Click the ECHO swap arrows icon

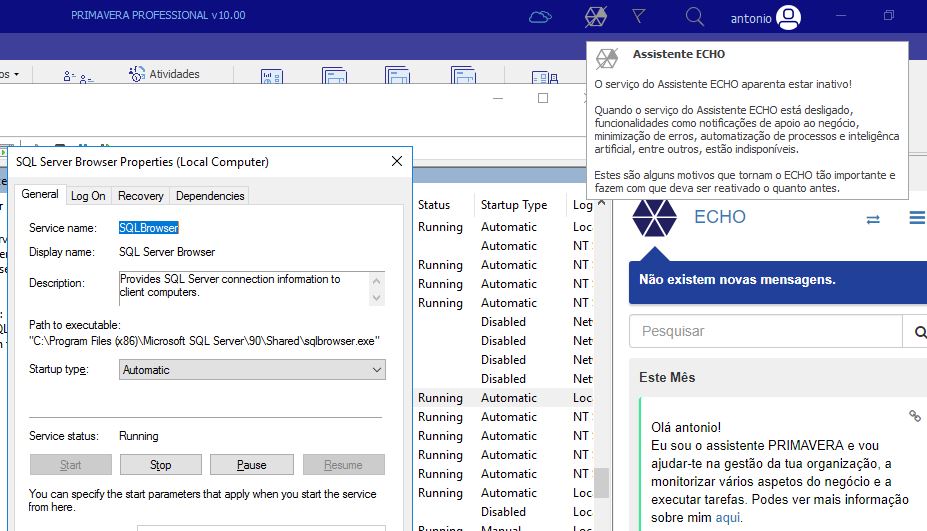point(873,219)
